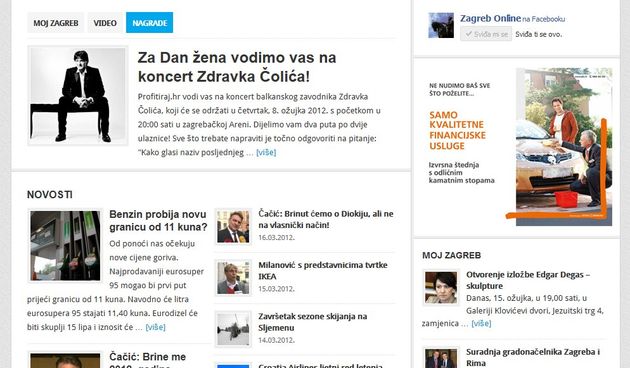The image size is (630, 368).
Task: Click thumbnail beside Milanović IKEA article
Action: (233, 278)
